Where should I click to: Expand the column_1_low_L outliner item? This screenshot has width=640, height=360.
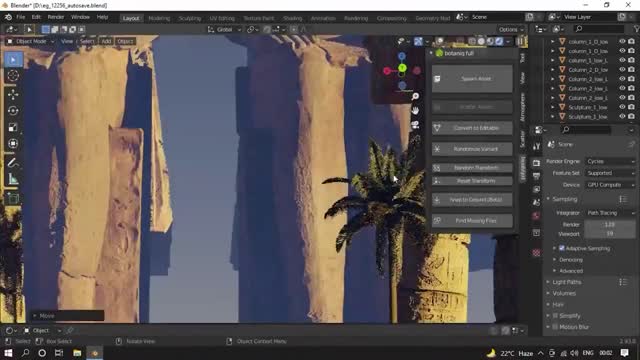(553, 60)
